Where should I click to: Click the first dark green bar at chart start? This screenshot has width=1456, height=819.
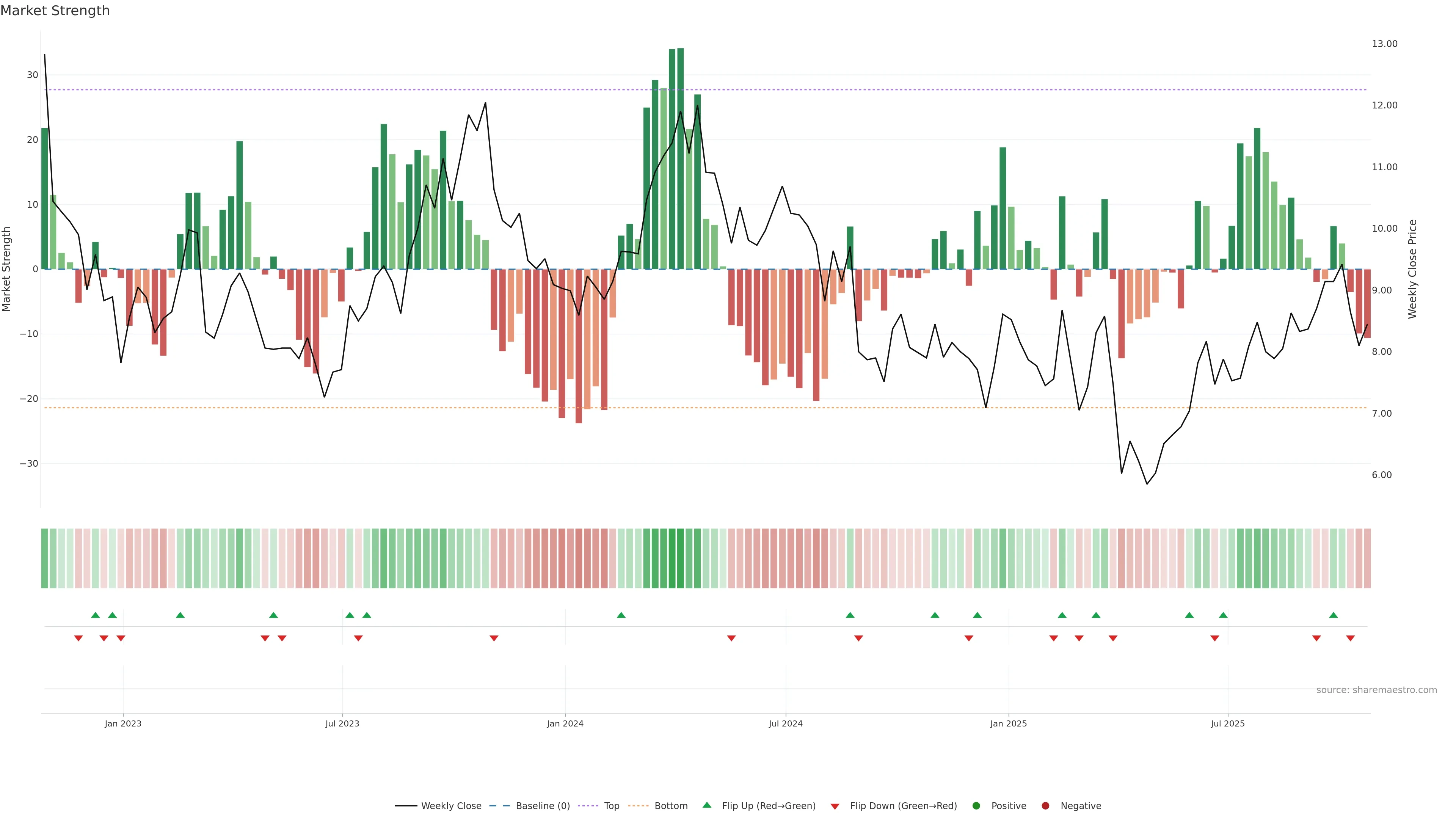click(x=45, y=198)
